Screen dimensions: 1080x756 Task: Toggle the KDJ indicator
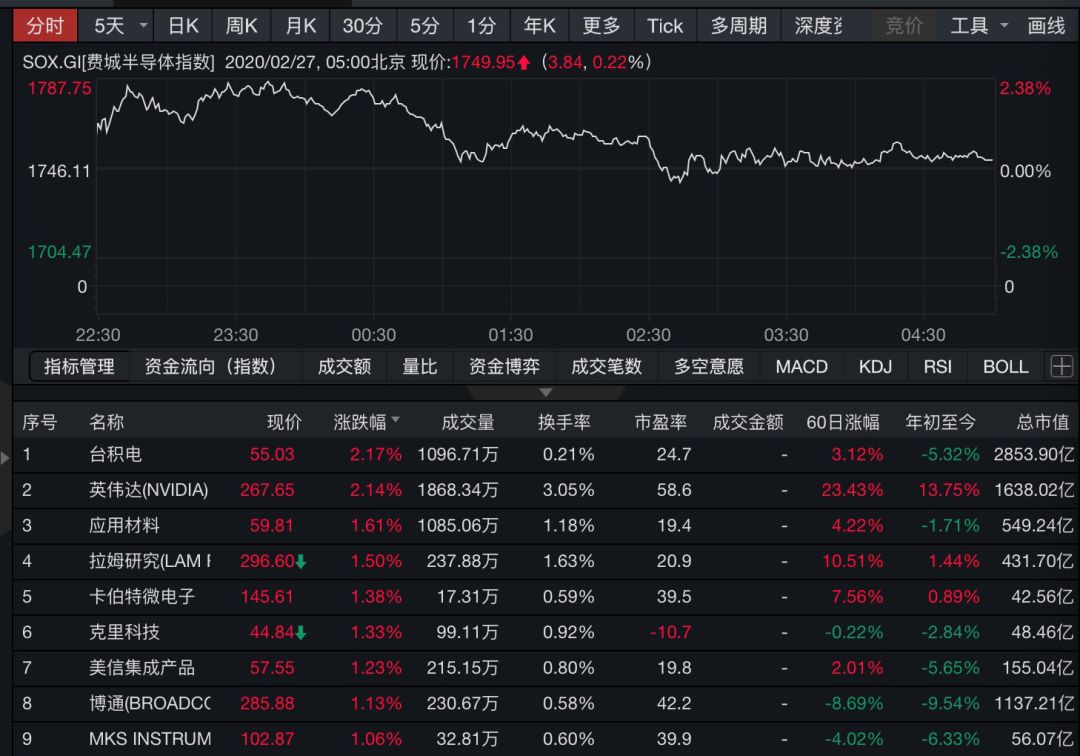point(875,367)
